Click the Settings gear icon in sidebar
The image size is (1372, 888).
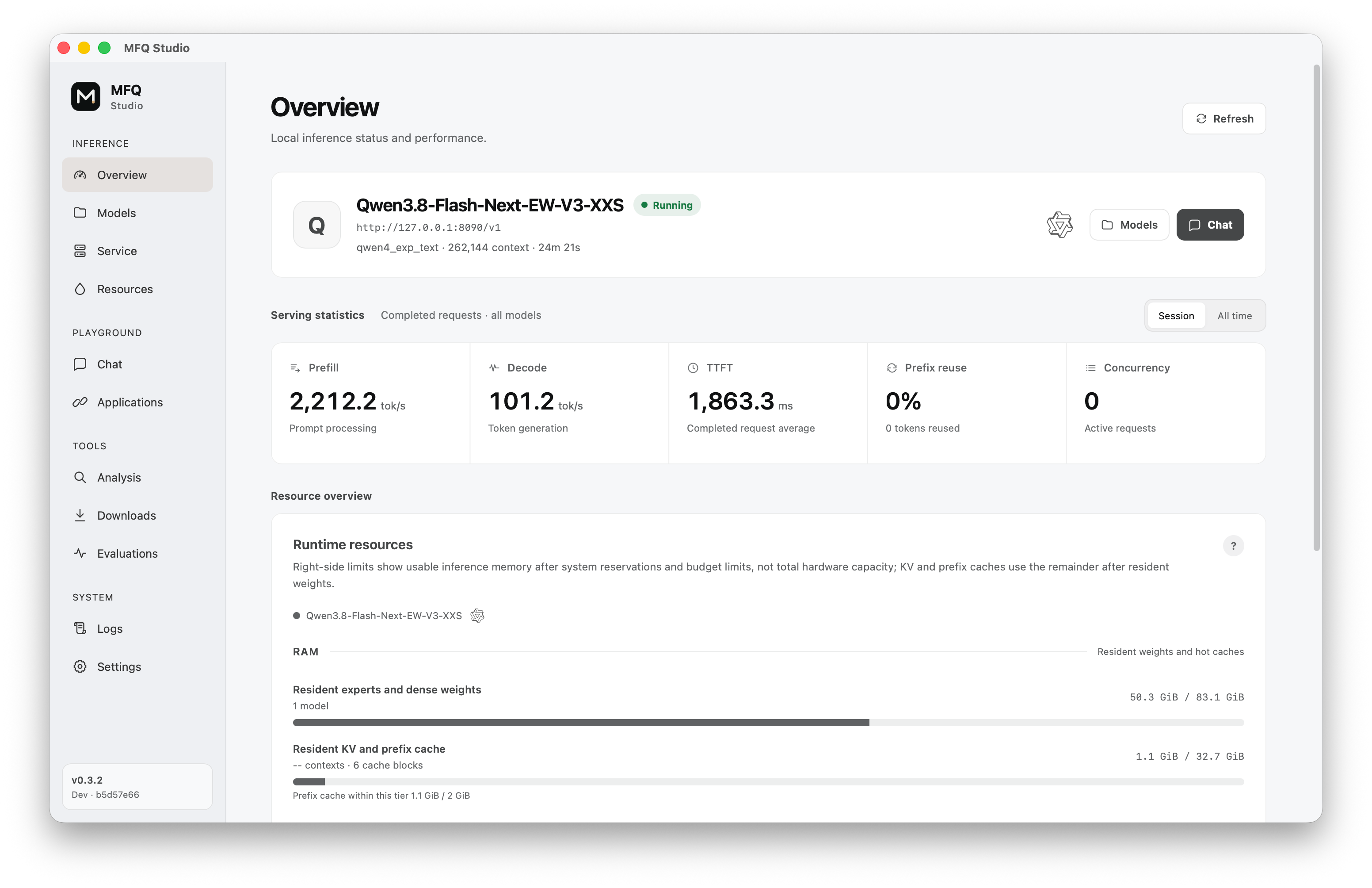pyautogui.click(x=80, y=666)
